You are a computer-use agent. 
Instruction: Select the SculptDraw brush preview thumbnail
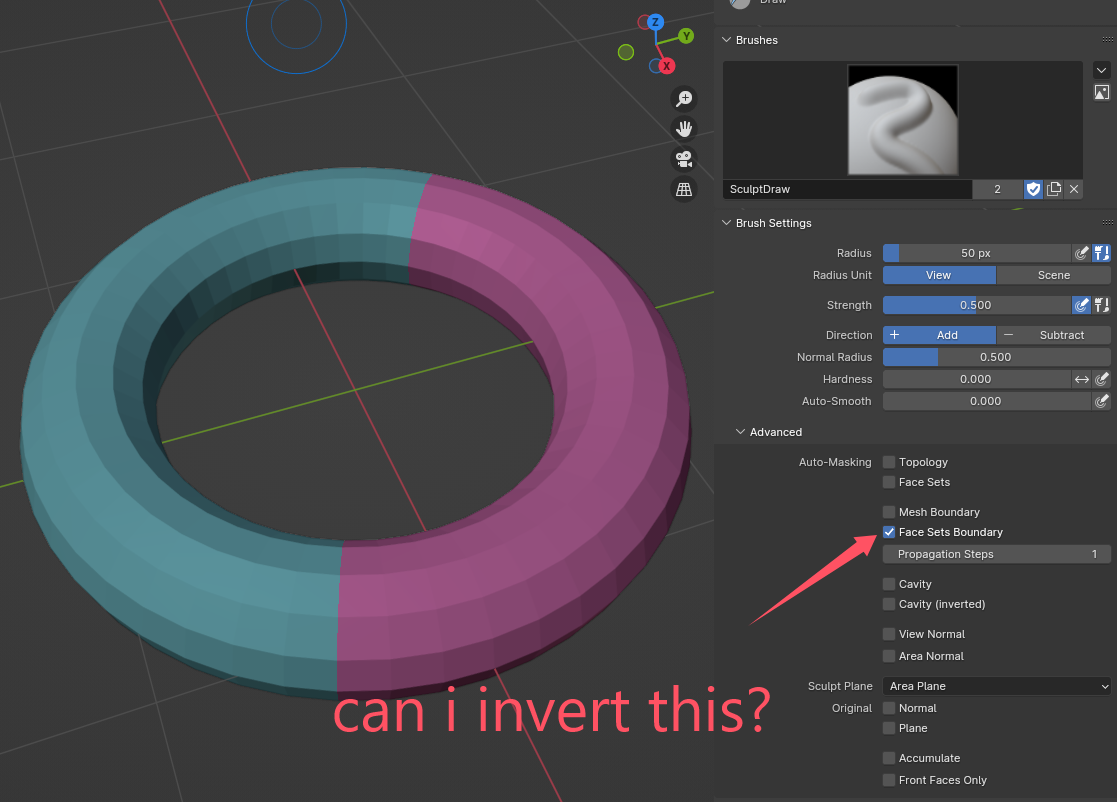tap(903, 120)
